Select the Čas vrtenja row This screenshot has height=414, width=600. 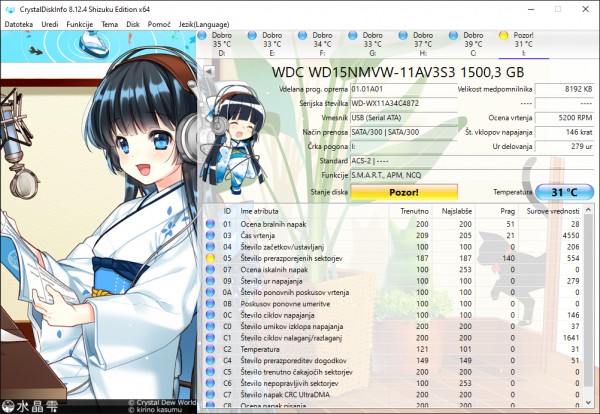393,235
